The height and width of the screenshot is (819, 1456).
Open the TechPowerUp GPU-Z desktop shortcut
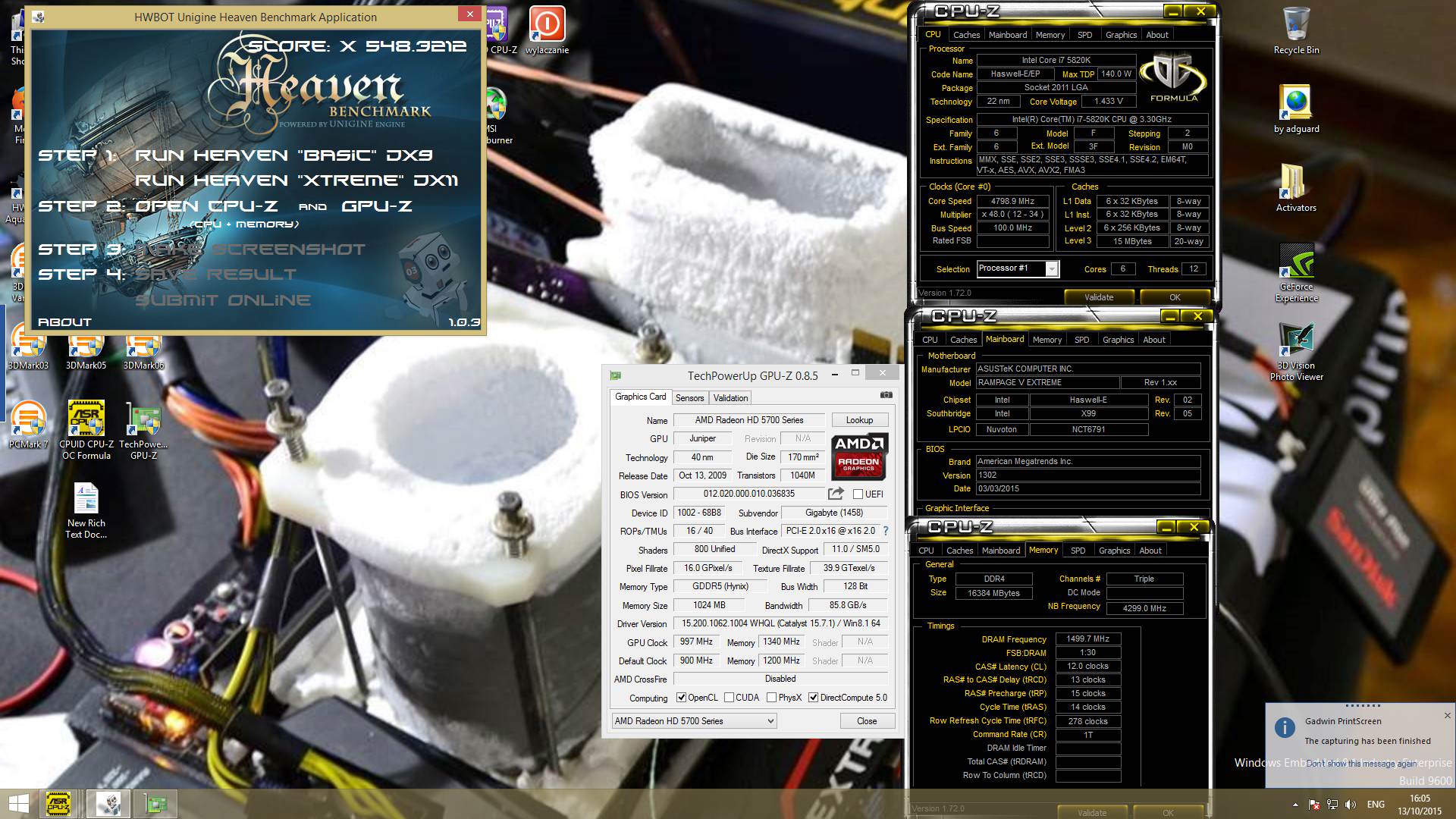(x=143, y=430)
